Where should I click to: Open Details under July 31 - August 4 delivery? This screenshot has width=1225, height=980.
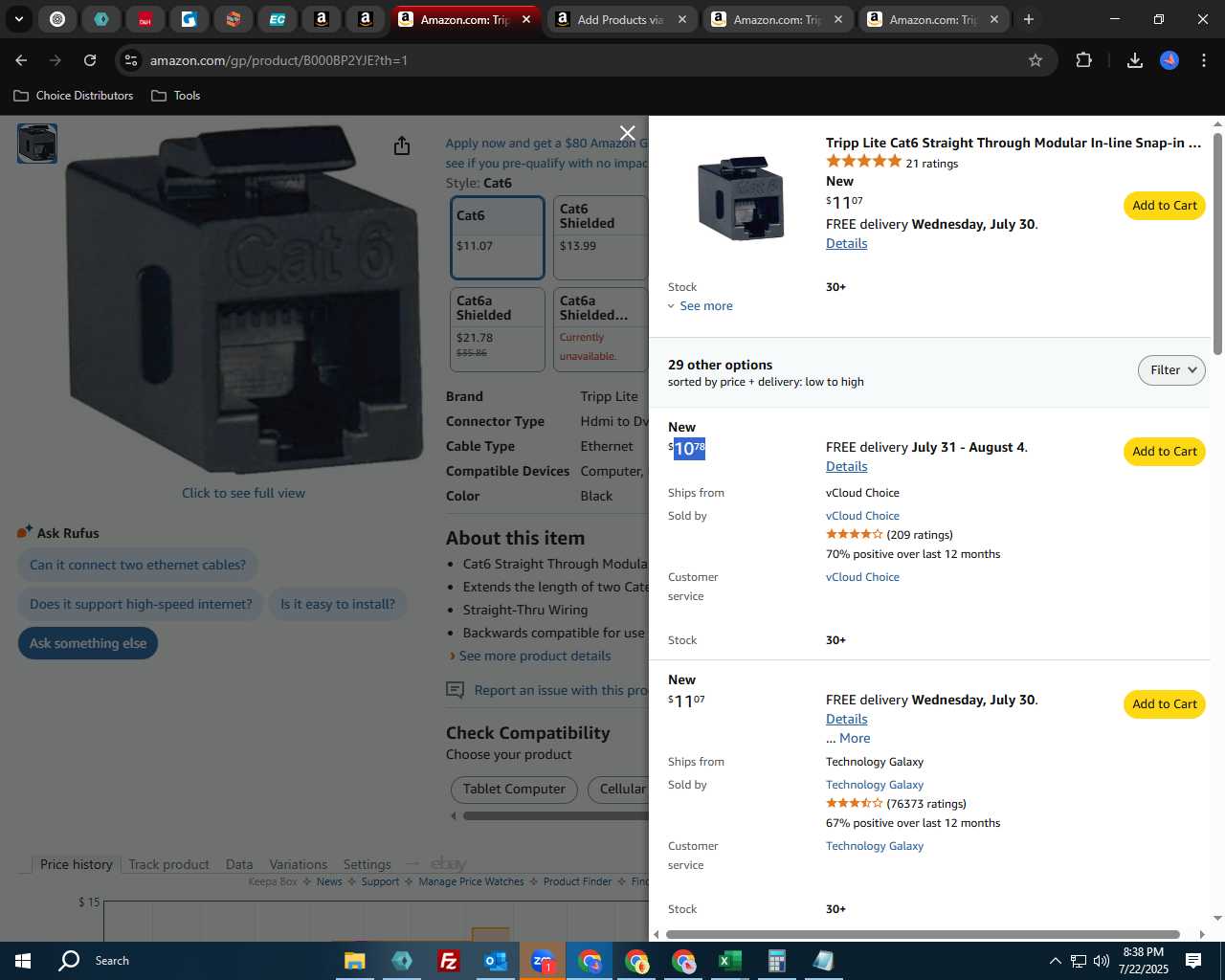(x=846, y=466)
